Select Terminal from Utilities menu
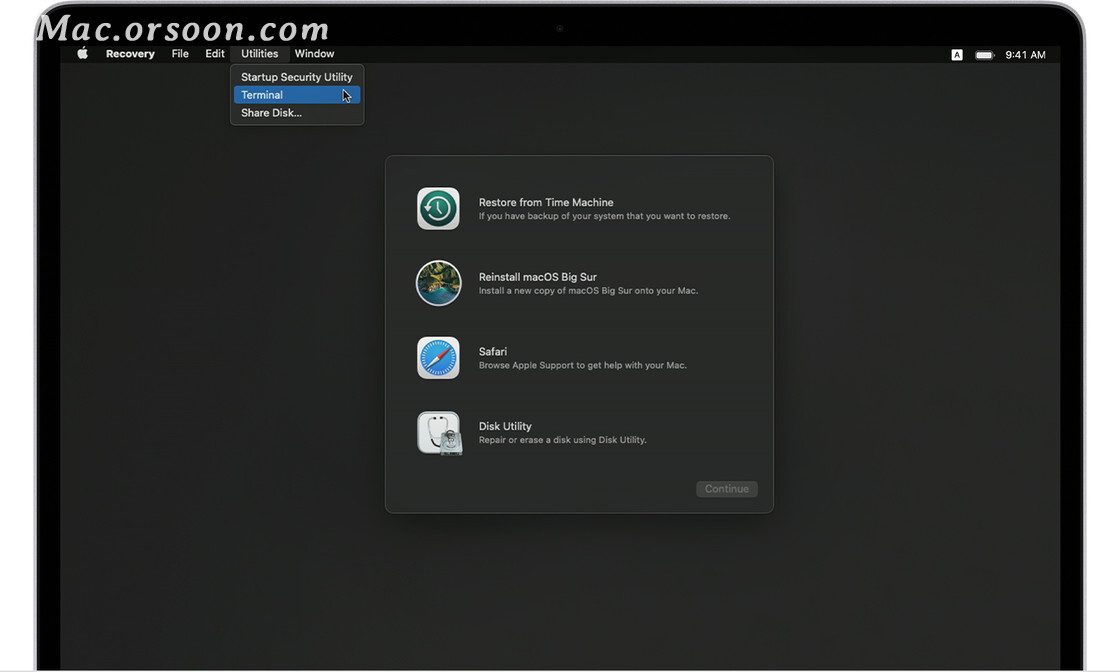 point(296,94)
